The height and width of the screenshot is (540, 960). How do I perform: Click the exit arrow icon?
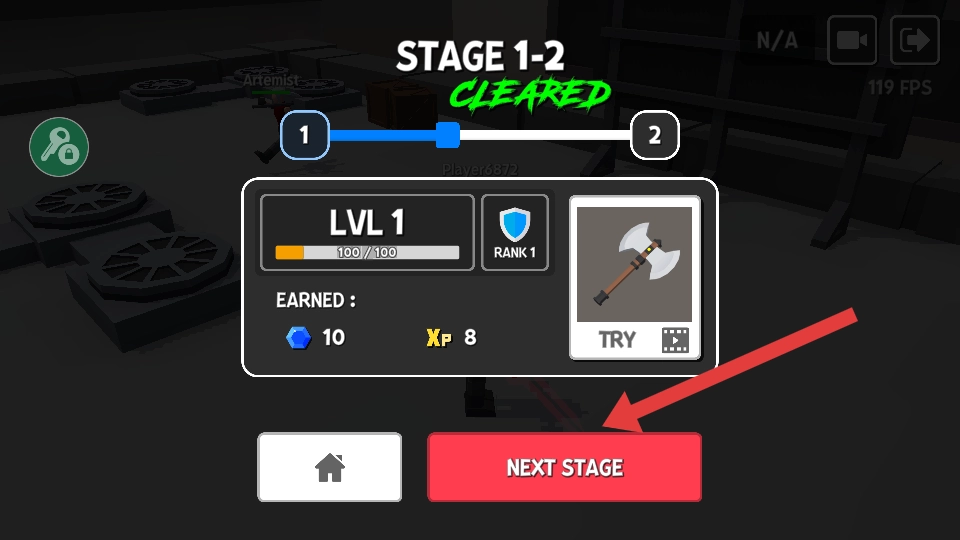pos(915,40)
